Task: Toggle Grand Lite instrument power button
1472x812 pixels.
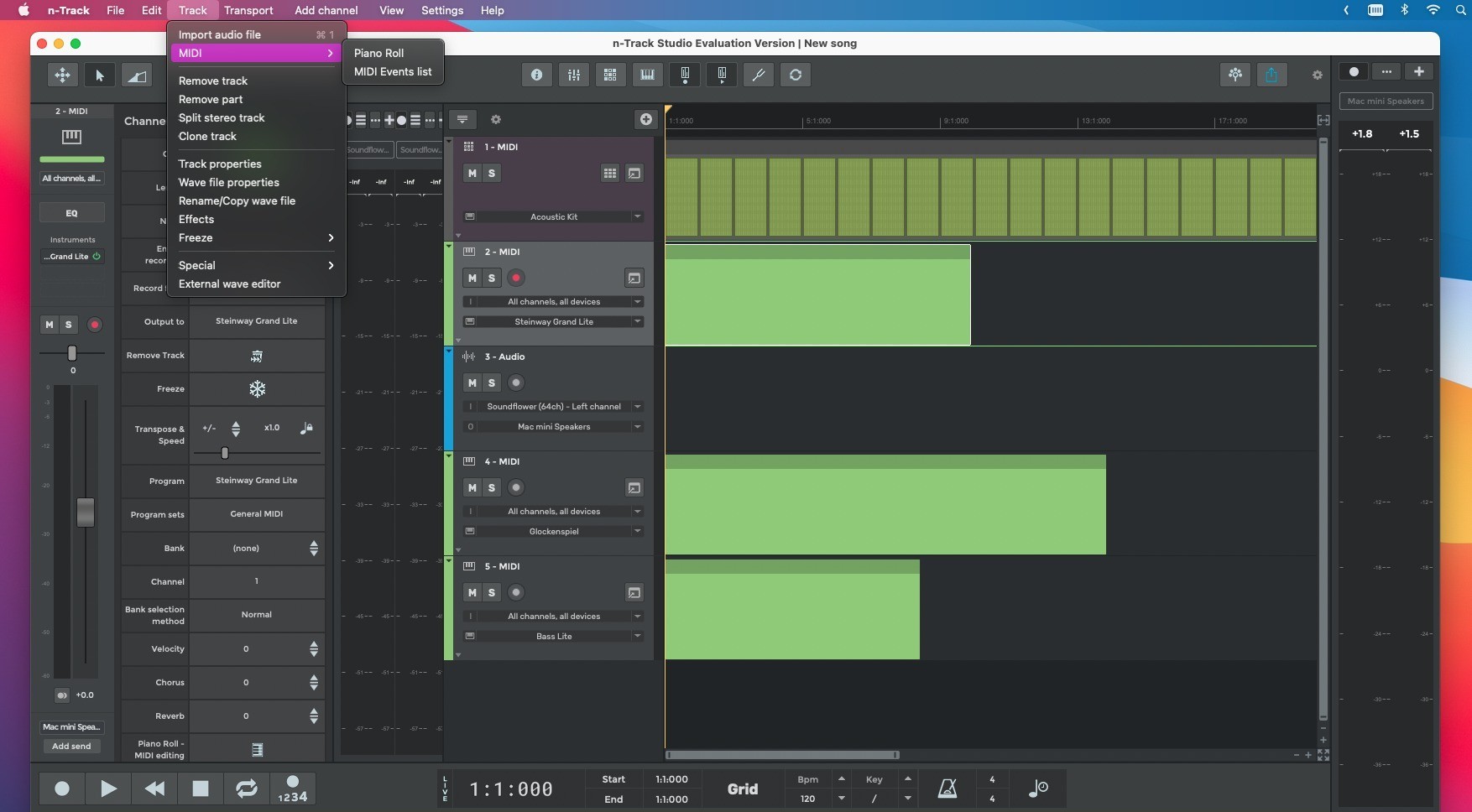Action: (x=97, y=257)
